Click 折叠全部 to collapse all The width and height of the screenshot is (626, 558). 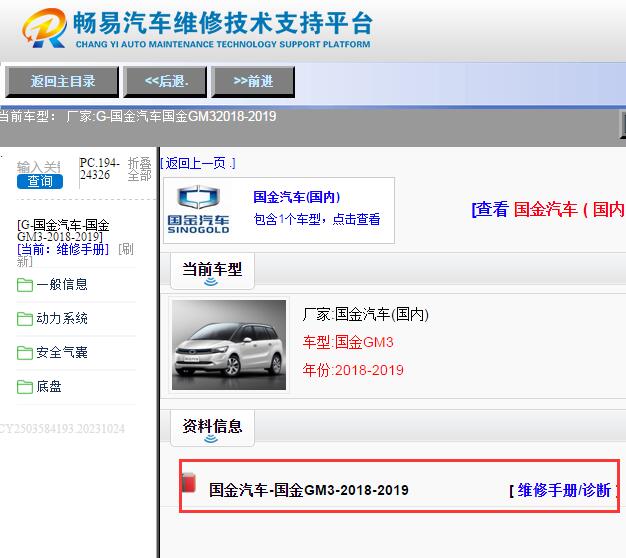click(139, 169)
